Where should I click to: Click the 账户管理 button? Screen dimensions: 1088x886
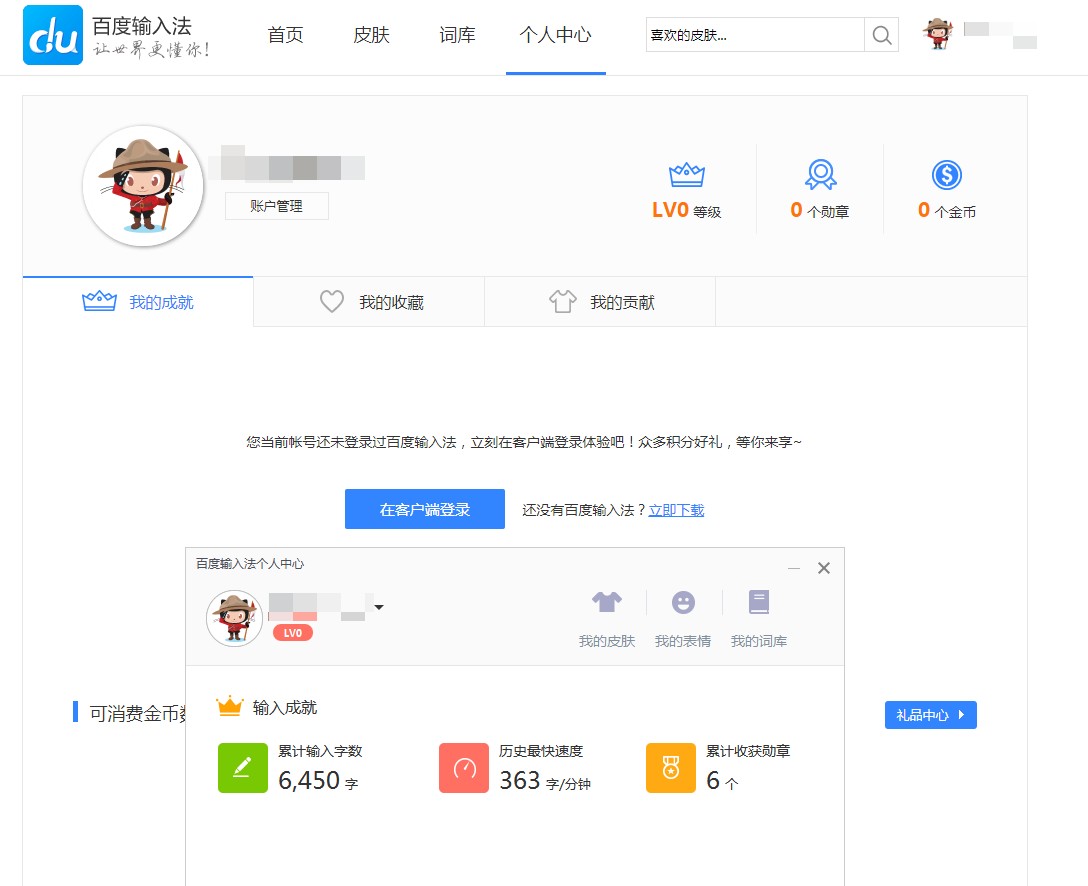click(277, 206)
